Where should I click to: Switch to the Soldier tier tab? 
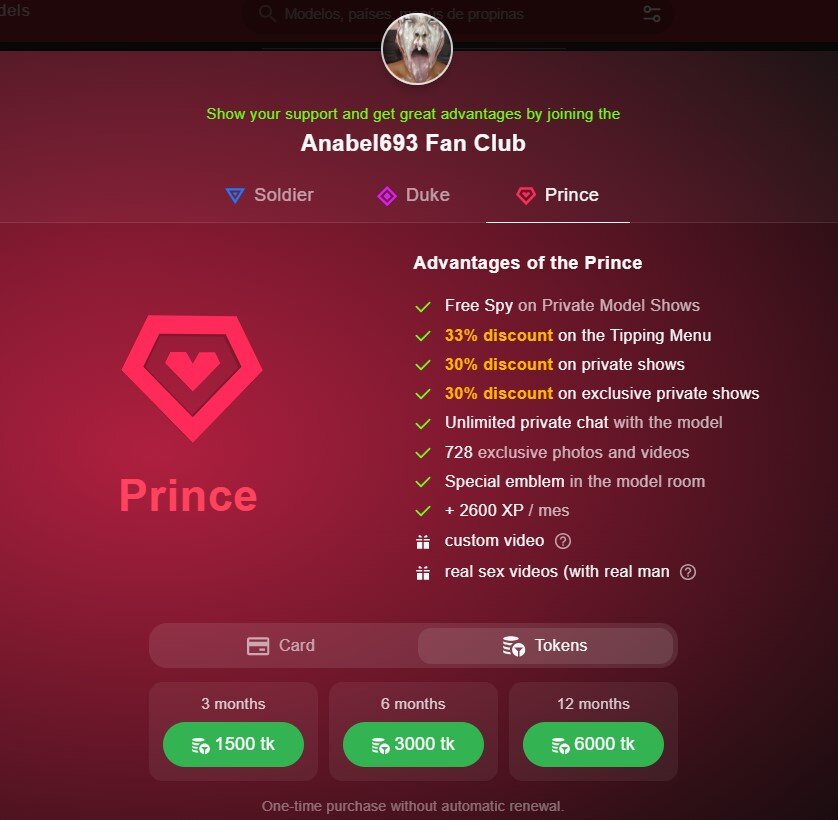point(269,195)
